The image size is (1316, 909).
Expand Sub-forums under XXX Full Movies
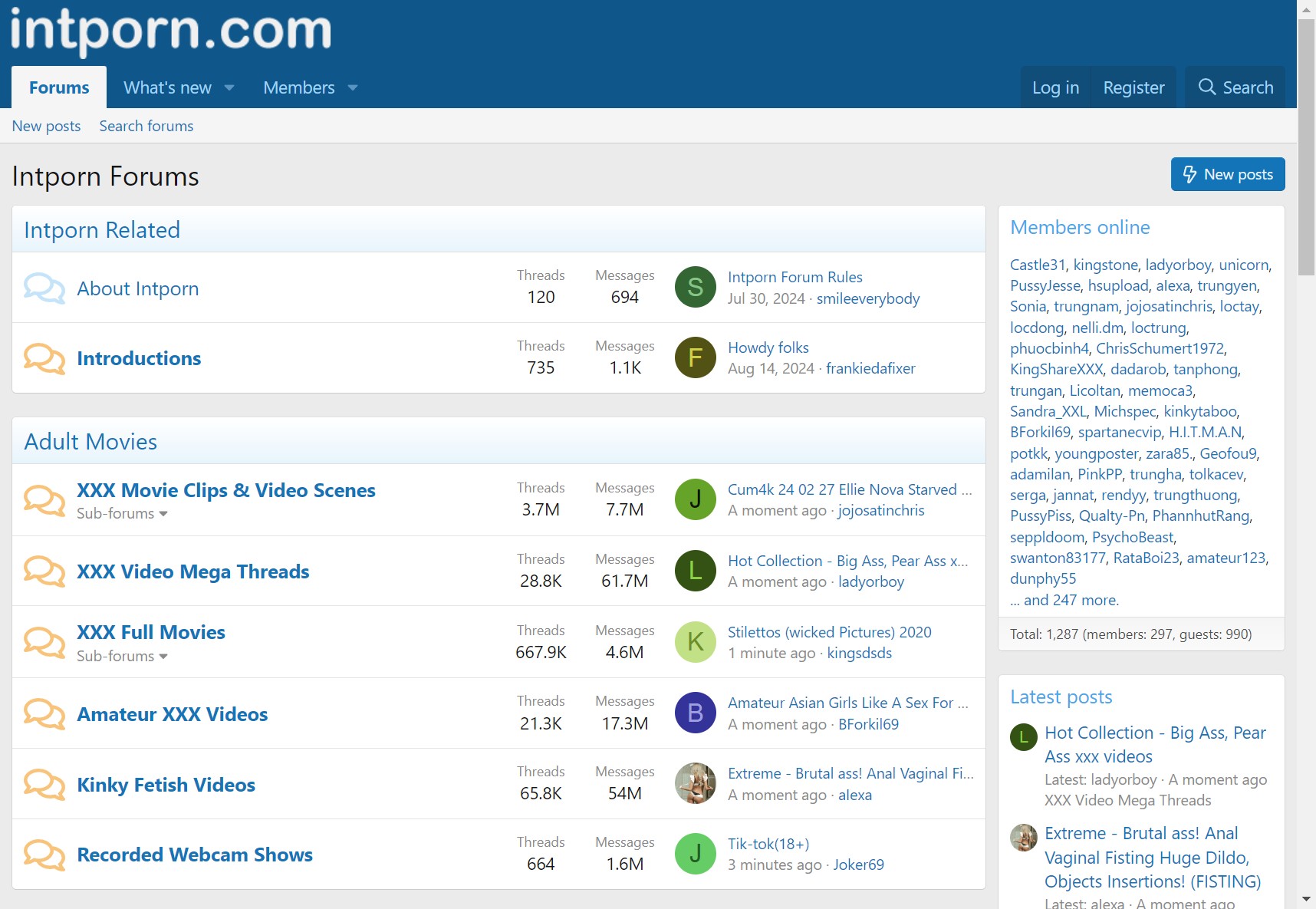(x=122, y=657)
